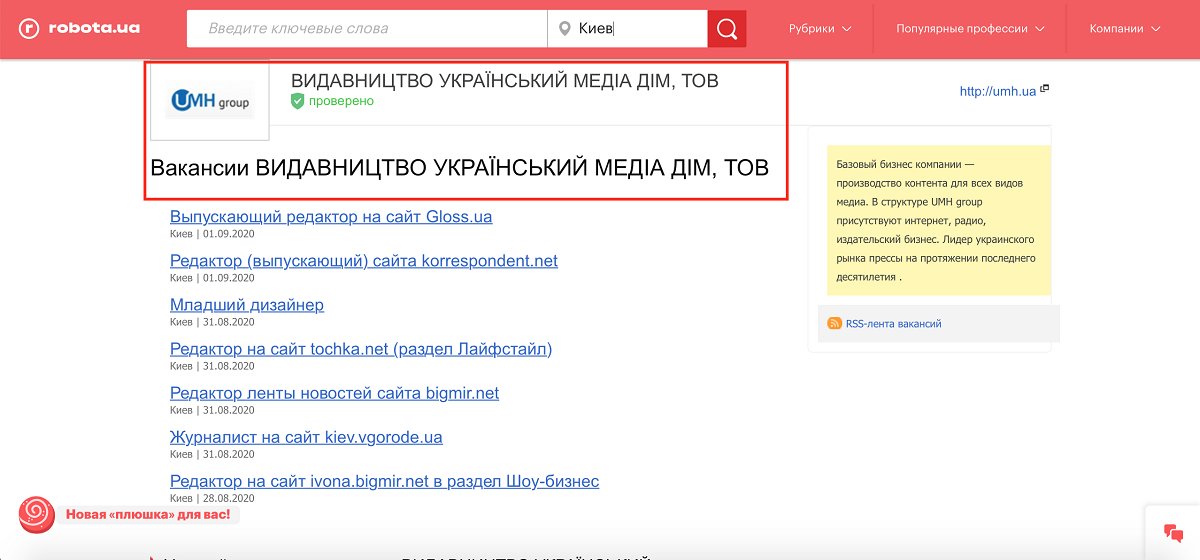Viewport: 1200px width, 560px height.
Task: Expand the Популярные профессии dropdown
Action: click(x=970, y=29)
